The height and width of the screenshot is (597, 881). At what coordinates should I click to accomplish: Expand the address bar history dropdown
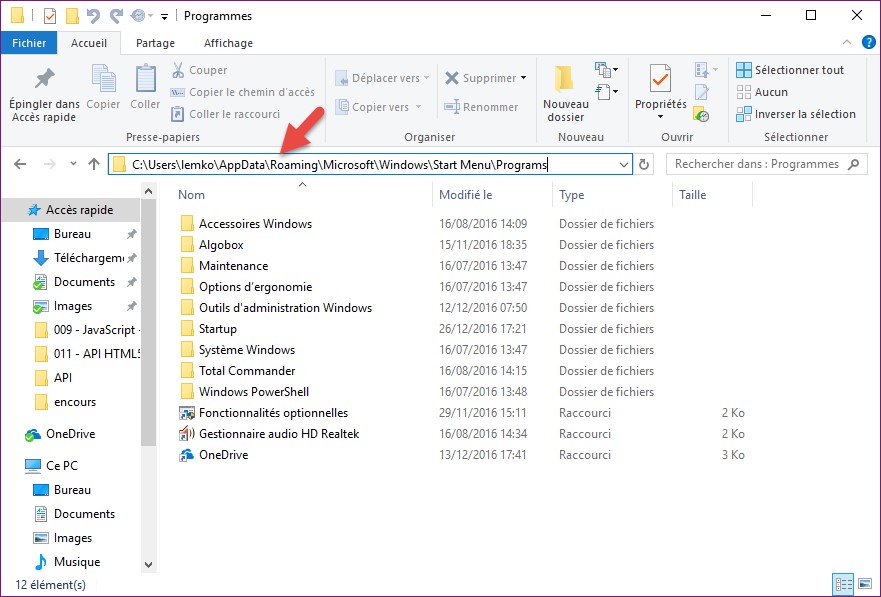click(624, 164)
